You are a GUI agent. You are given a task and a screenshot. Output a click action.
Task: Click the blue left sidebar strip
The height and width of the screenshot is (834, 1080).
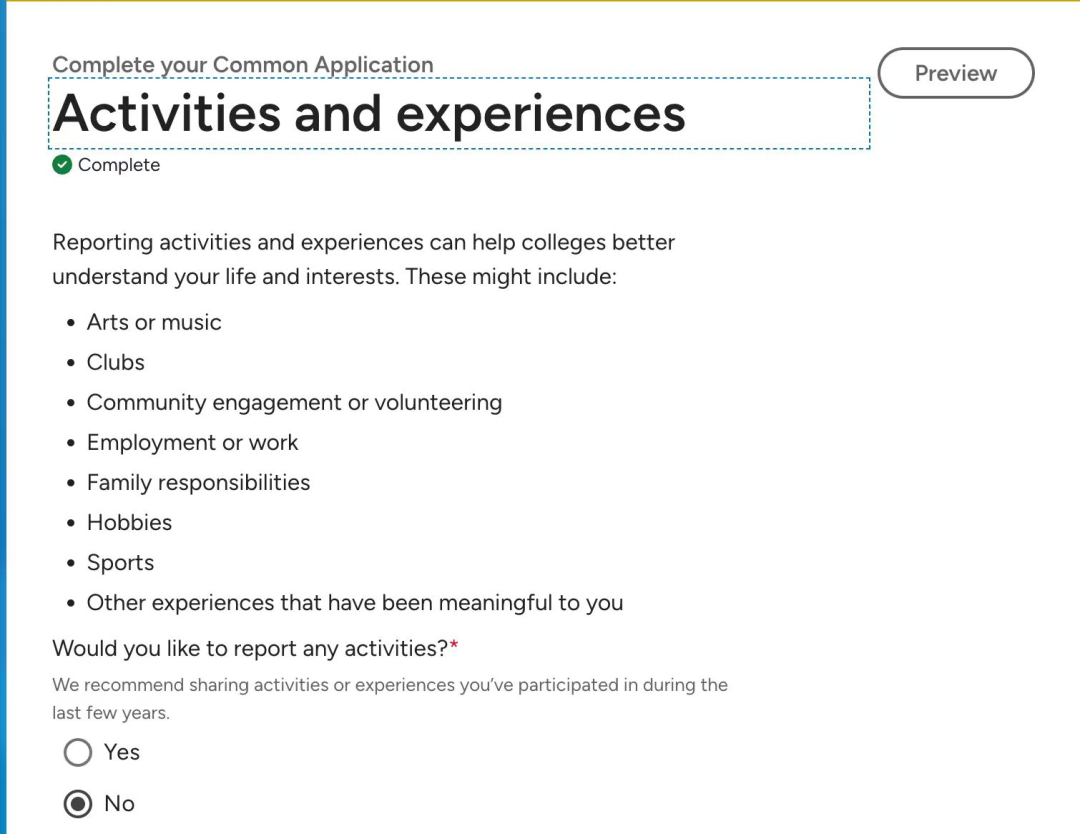pyautogui.click(x=3, y=417)
